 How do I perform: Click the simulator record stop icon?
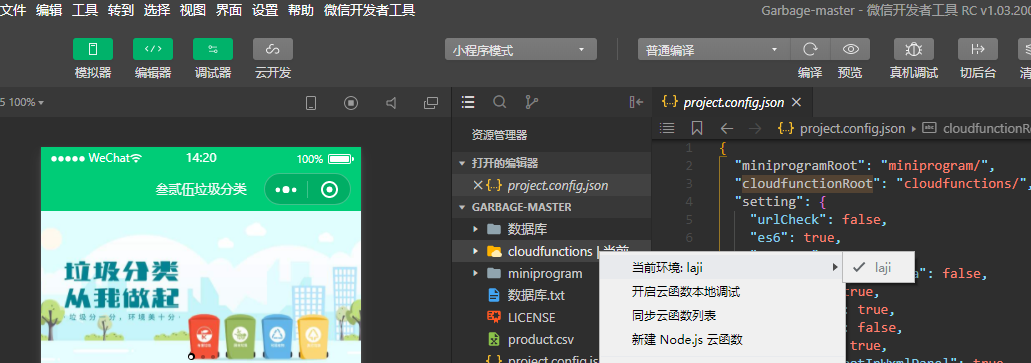coord(351,103)
